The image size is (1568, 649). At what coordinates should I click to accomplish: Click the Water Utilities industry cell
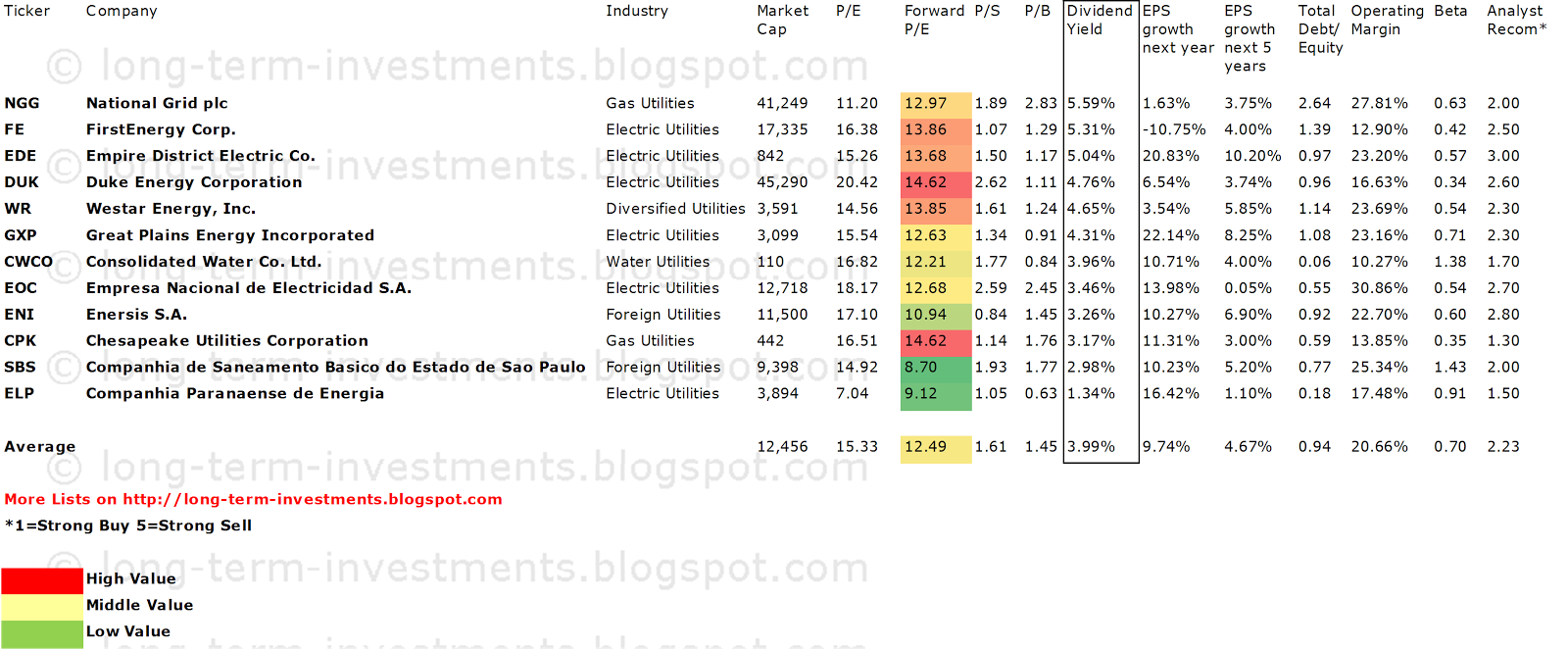[658, 262]
